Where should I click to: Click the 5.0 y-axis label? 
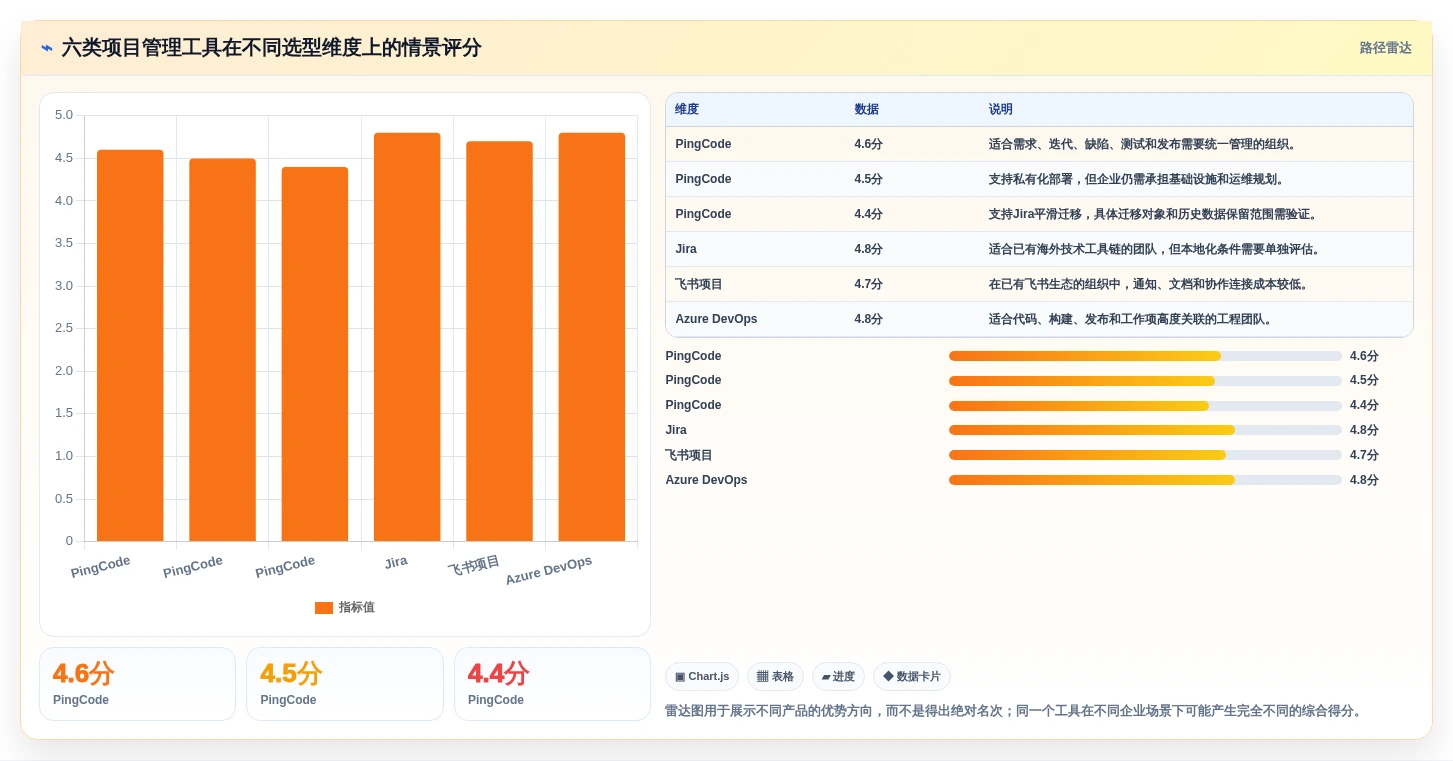[63, 115]
